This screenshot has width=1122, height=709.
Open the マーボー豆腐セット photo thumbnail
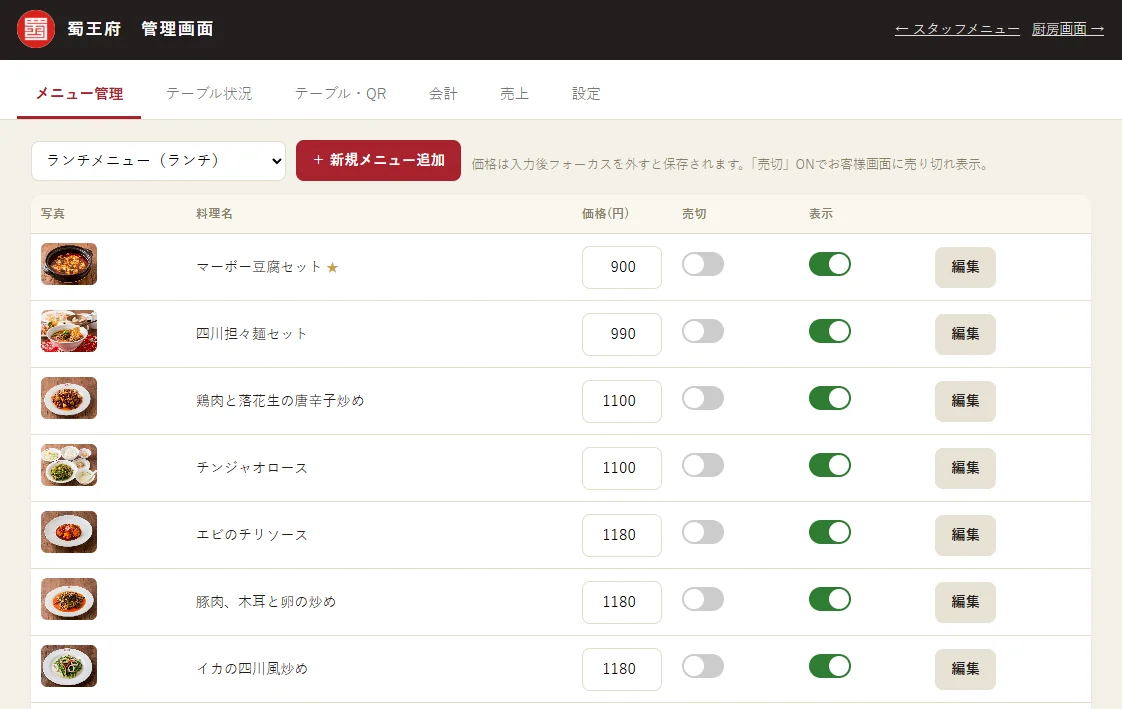click(69, 264)
